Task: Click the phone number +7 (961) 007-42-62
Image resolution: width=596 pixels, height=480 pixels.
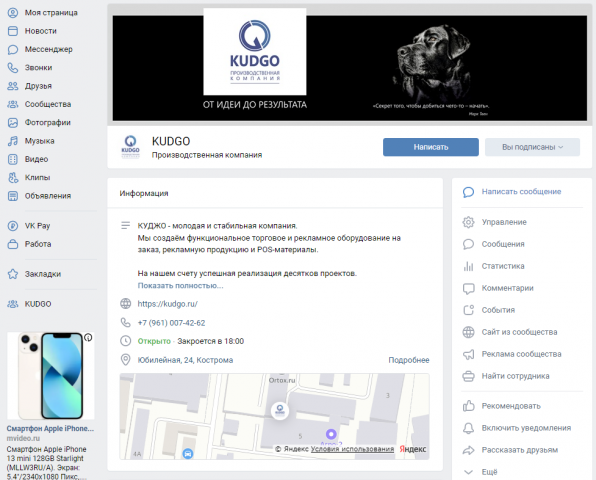Action: tap(171, 323)
